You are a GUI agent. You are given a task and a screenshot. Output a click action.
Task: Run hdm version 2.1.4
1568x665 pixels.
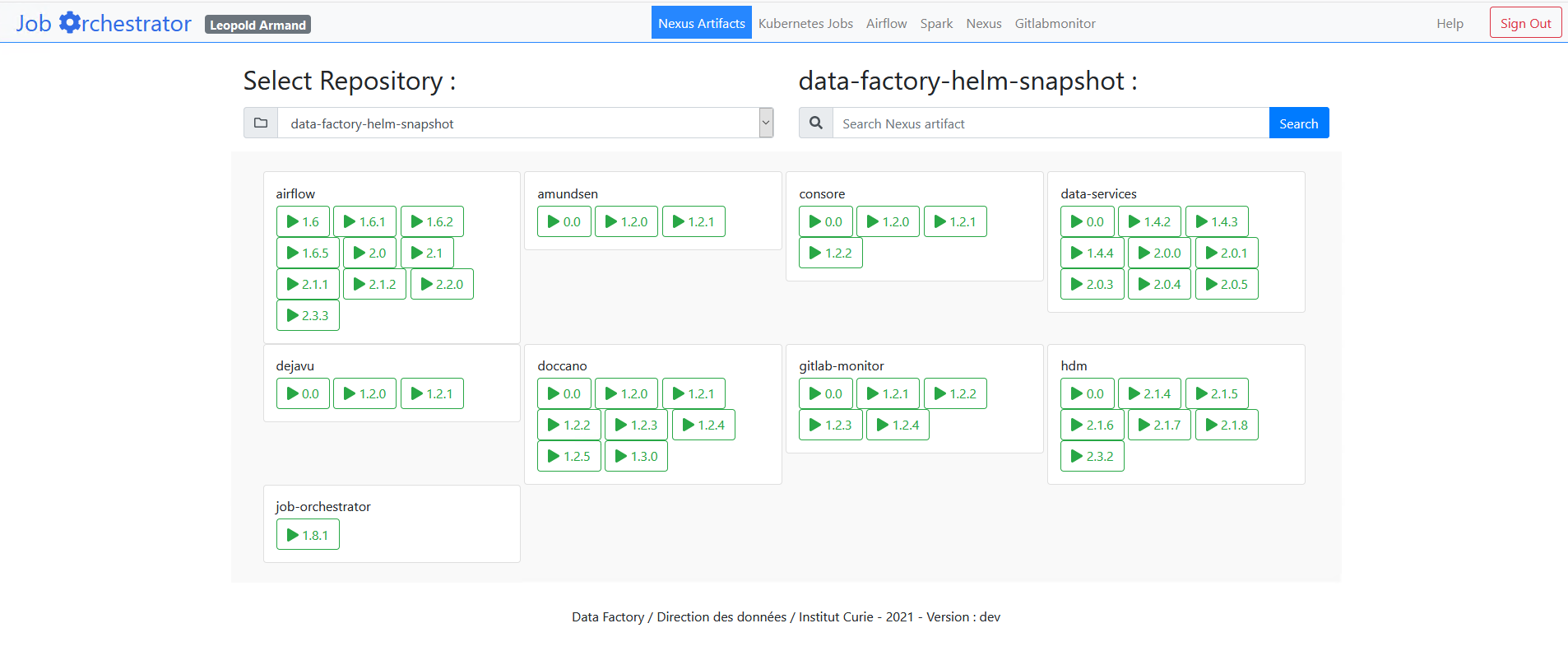[x=1149, y=393]
